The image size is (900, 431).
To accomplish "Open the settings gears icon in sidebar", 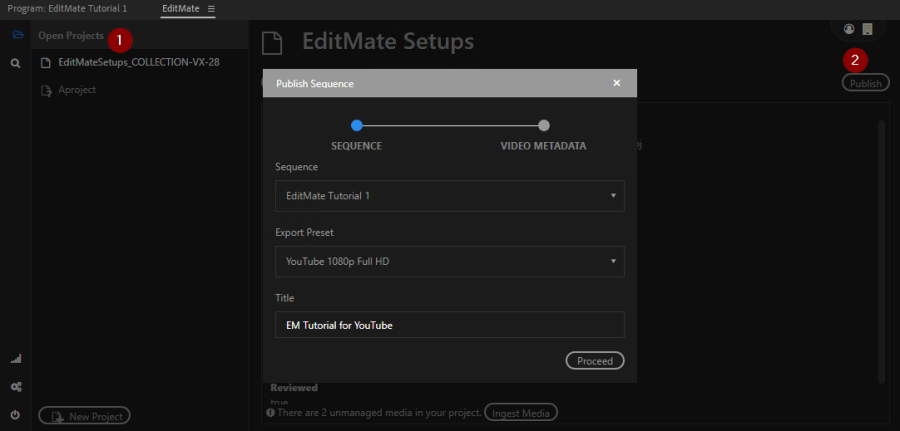I will (16, 387).
